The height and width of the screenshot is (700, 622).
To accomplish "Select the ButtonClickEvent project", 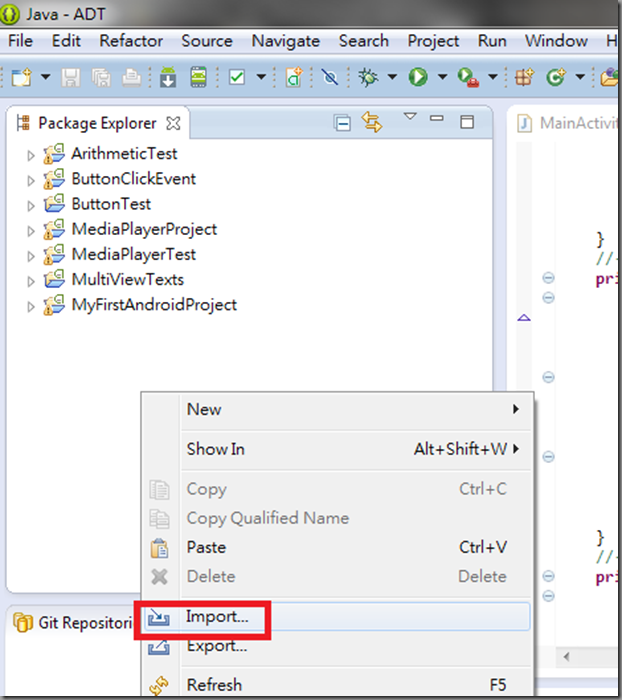I will 134,179.
